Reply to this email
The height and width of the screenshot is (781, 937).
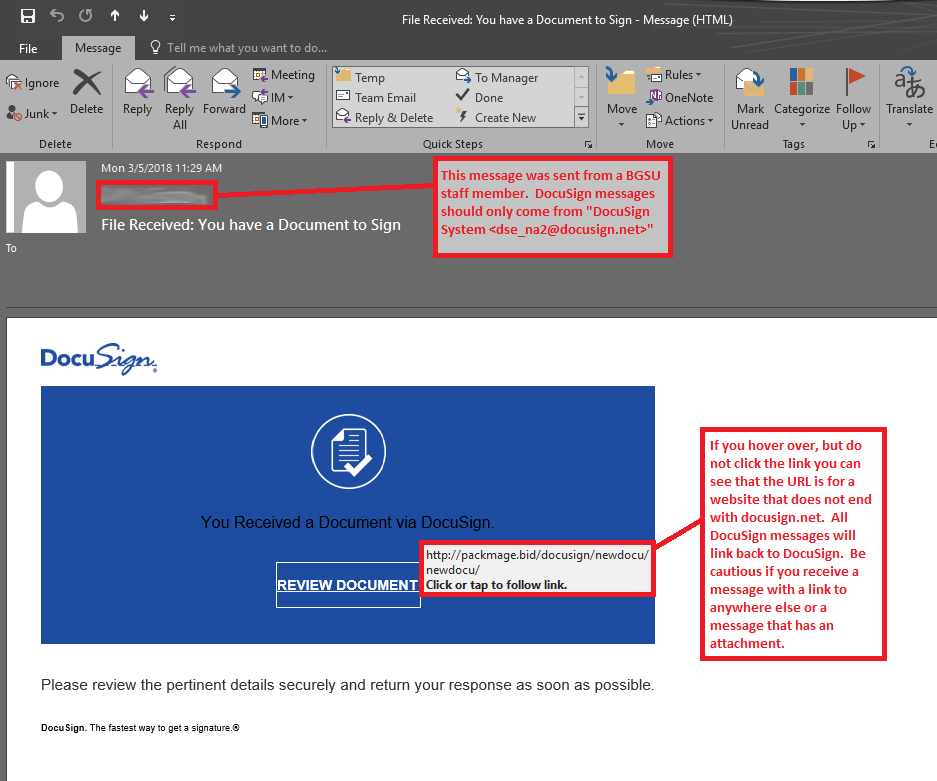tap(137, 92)
